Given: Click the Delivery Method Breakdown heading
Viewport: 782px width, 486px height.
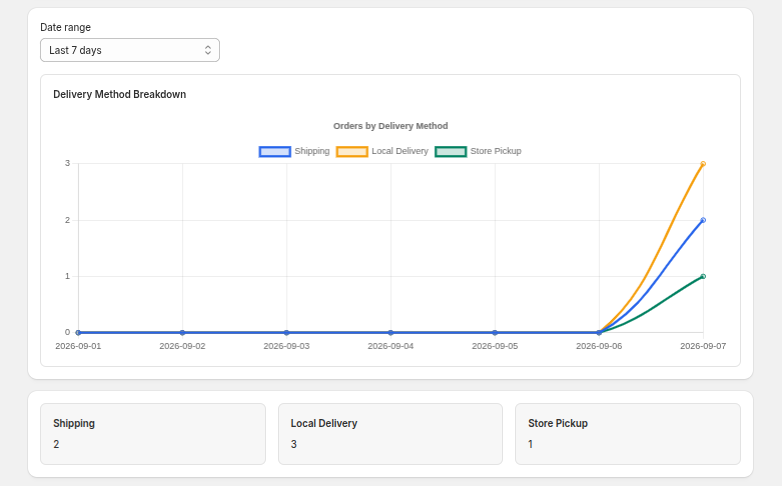Looking at the screenshot, I should [120, 94].
